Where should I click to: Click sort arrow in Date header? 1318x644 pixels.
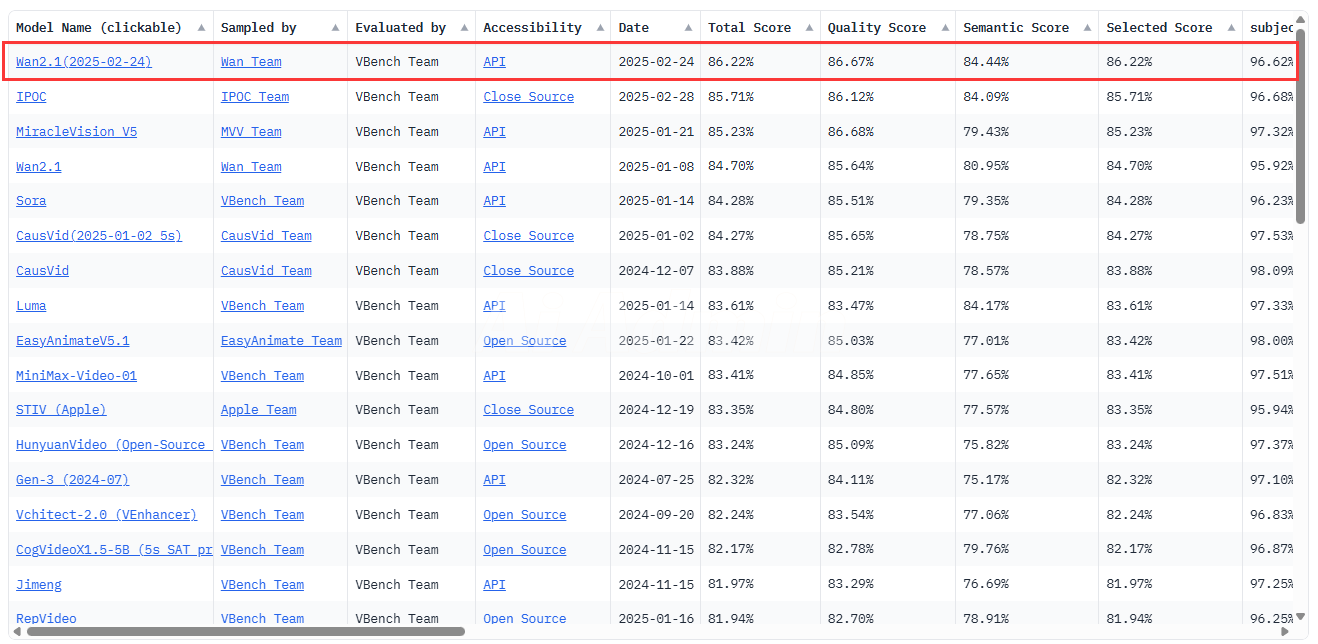[x=688, y=28]
